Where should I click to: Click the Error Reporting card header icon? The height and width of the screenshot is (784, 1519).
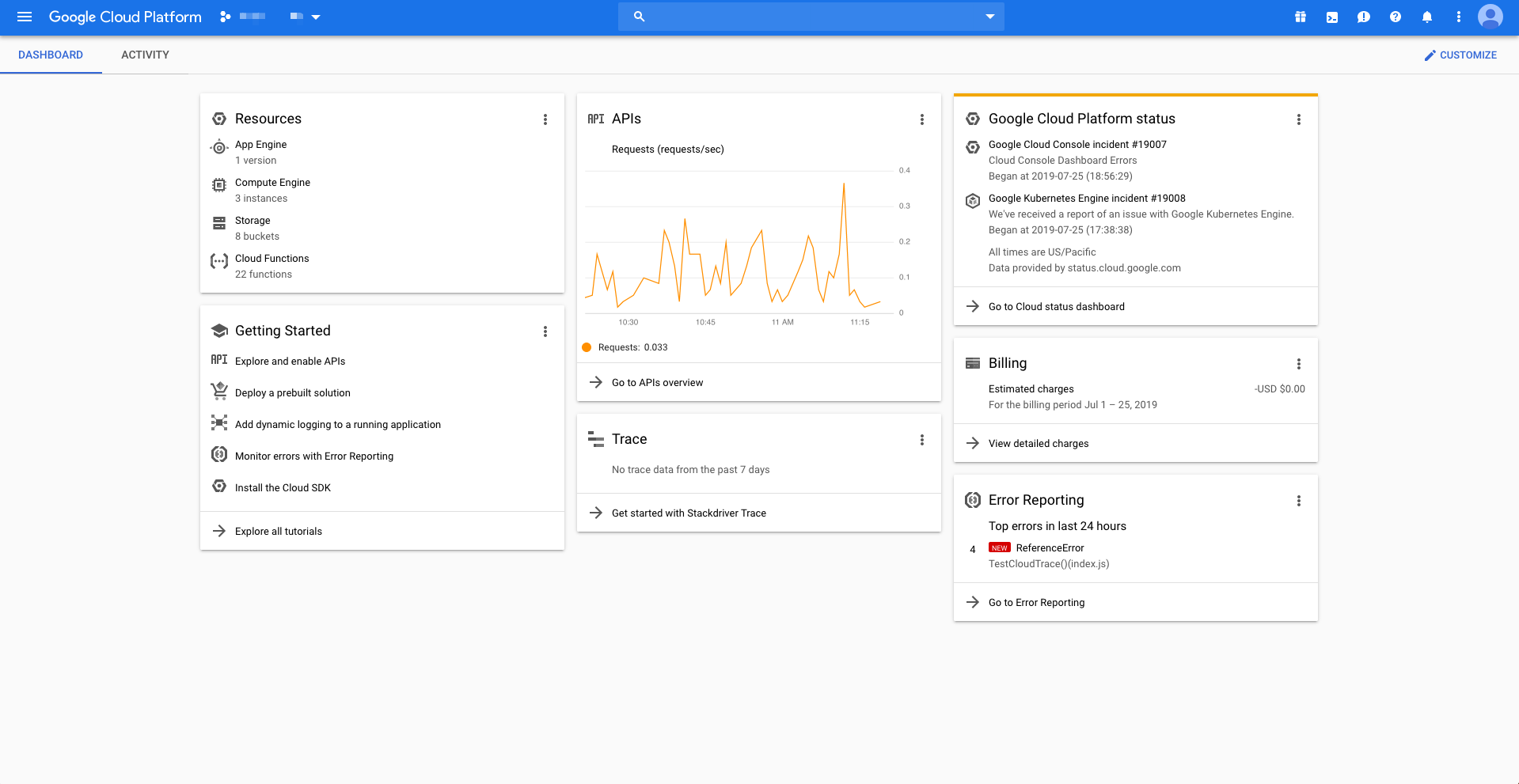click(x=973, y=500)
